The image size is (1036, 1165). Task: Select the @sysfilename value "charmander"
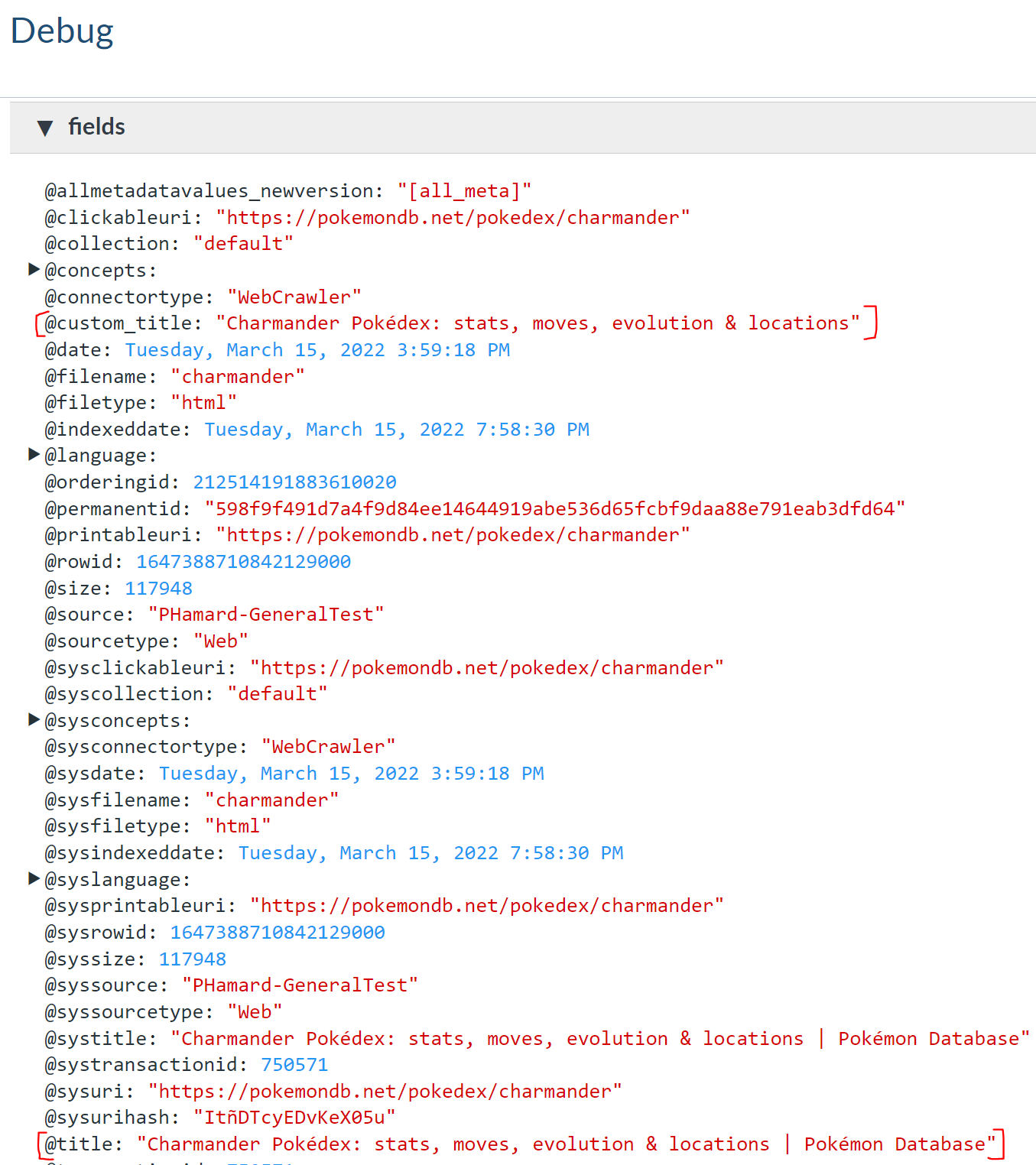pyautogui.click(x=272, y=800)
